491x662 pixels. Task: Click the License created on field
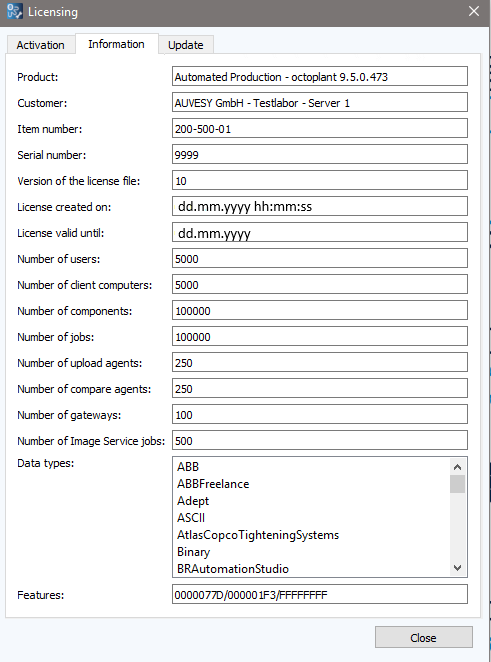(320, 206)
